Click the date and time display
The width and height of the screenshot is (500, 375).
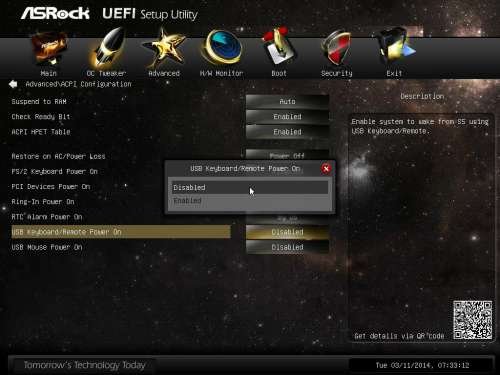click(422, 365)
